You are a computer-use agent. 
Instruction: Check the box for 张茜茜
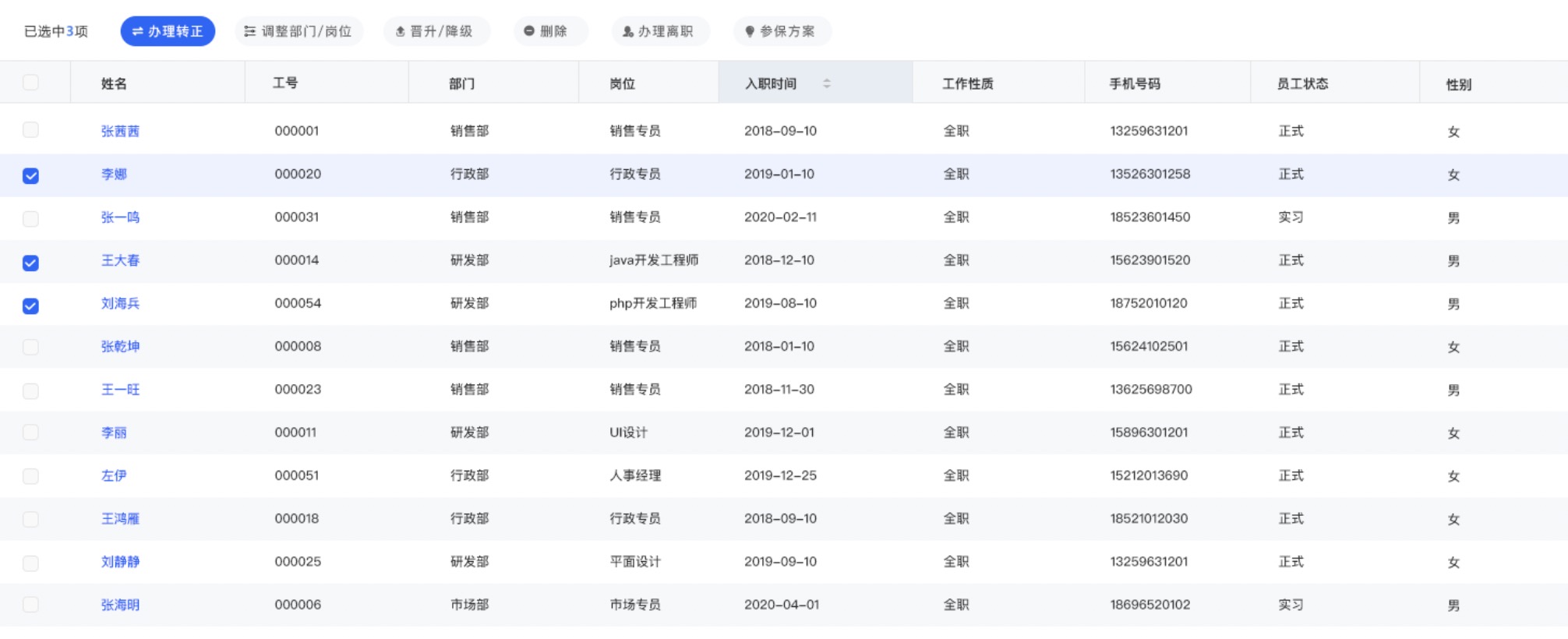click(x=30, y=129)
